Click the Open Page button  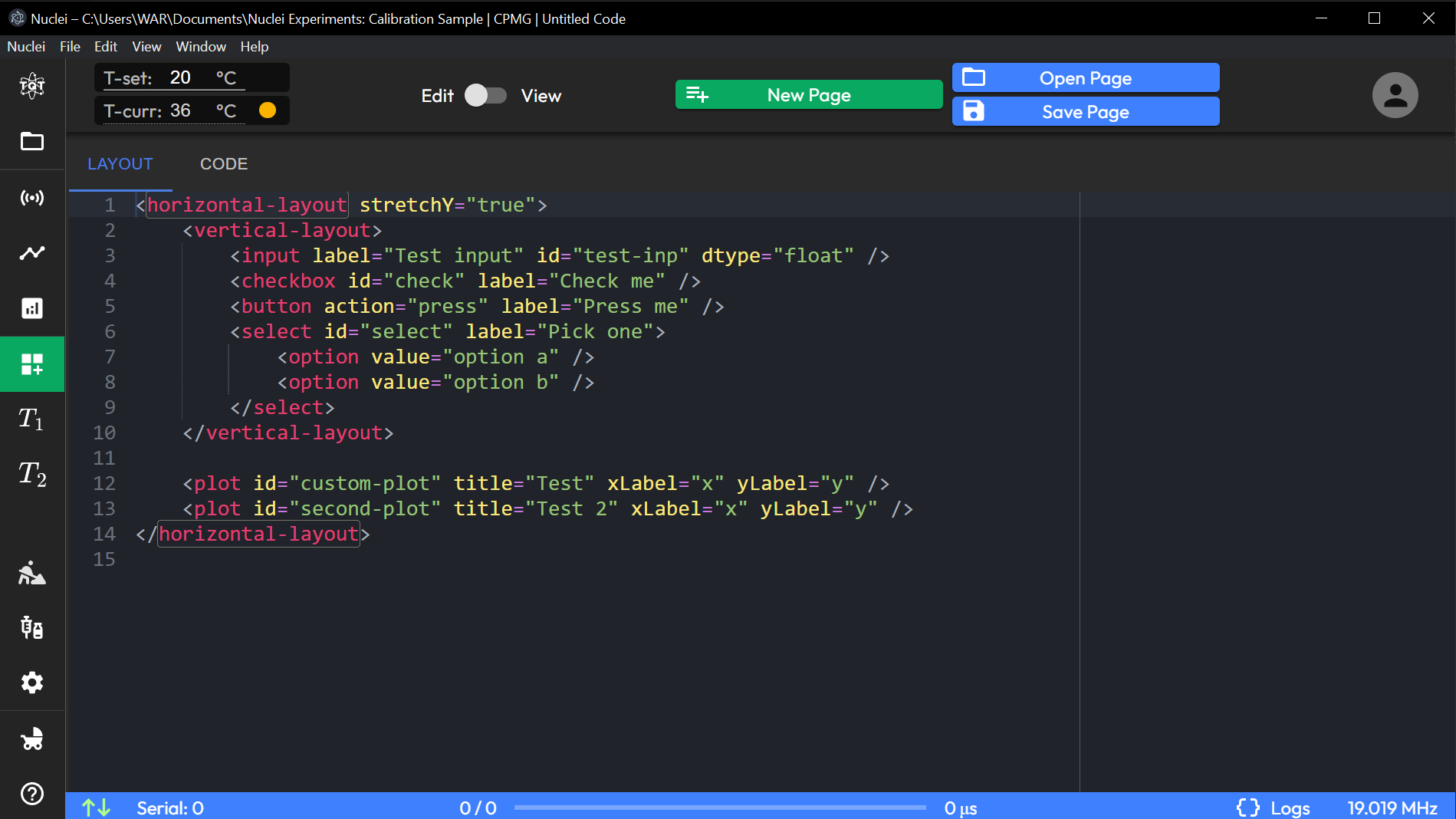1086,77
